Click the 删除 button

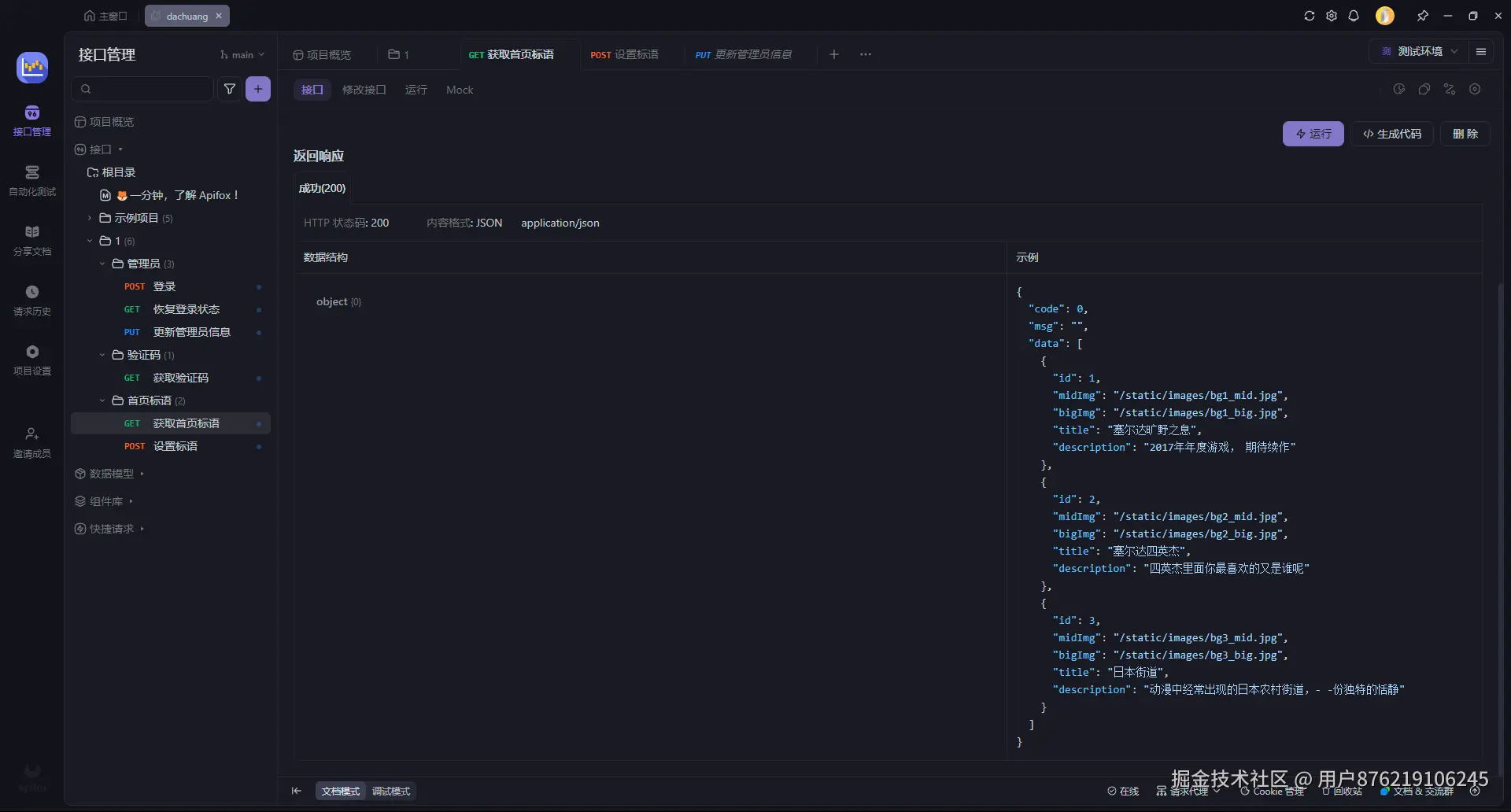(x=1465, y=134)
